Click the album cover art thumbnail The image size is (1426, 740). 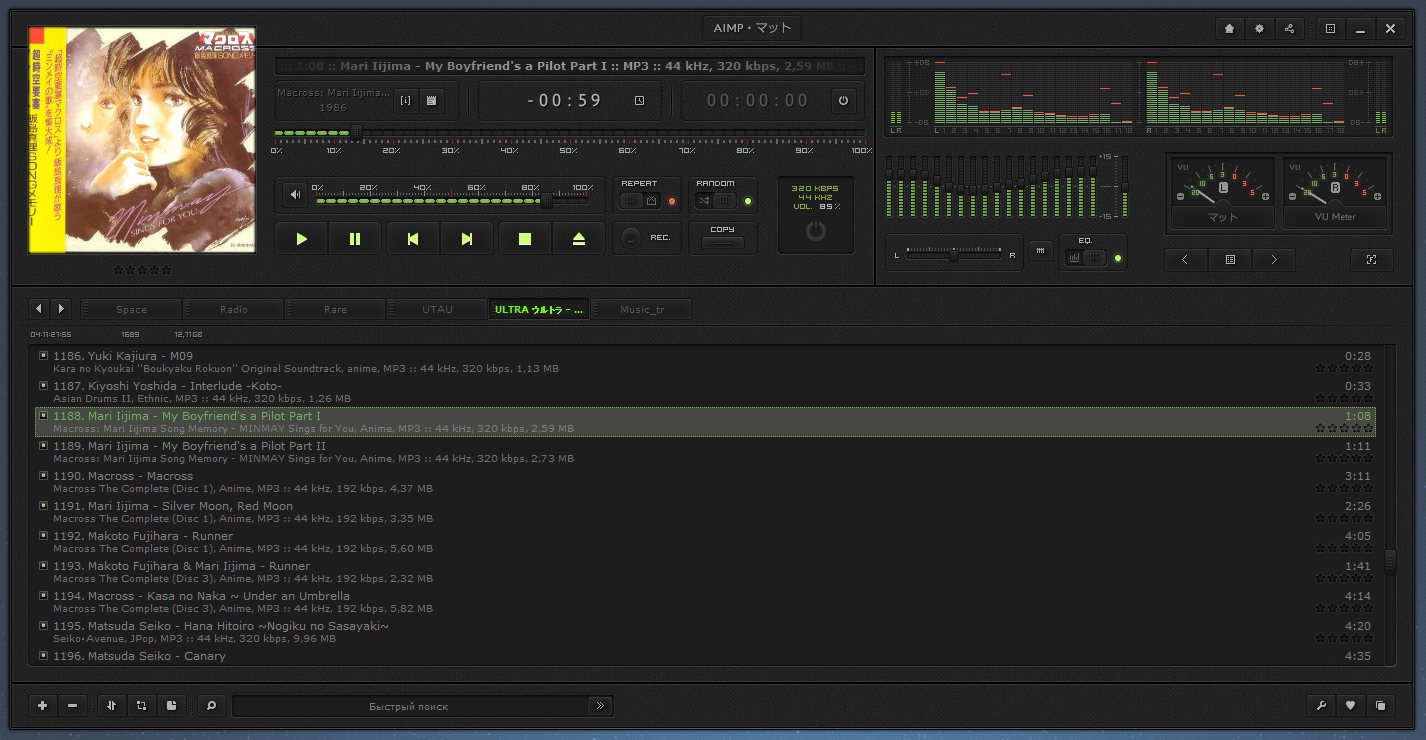142,140
